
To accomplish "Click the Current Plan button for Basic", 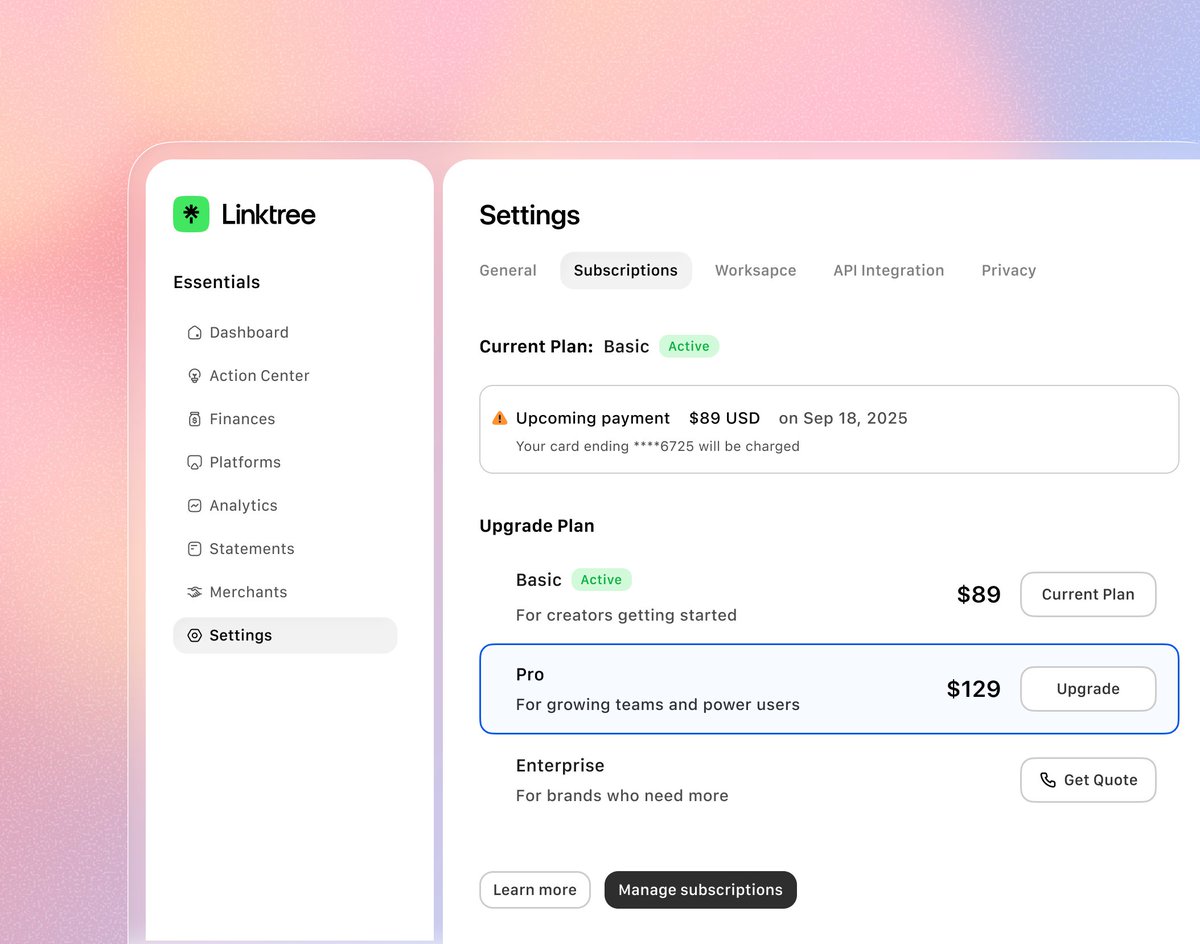I will 1088,594.
